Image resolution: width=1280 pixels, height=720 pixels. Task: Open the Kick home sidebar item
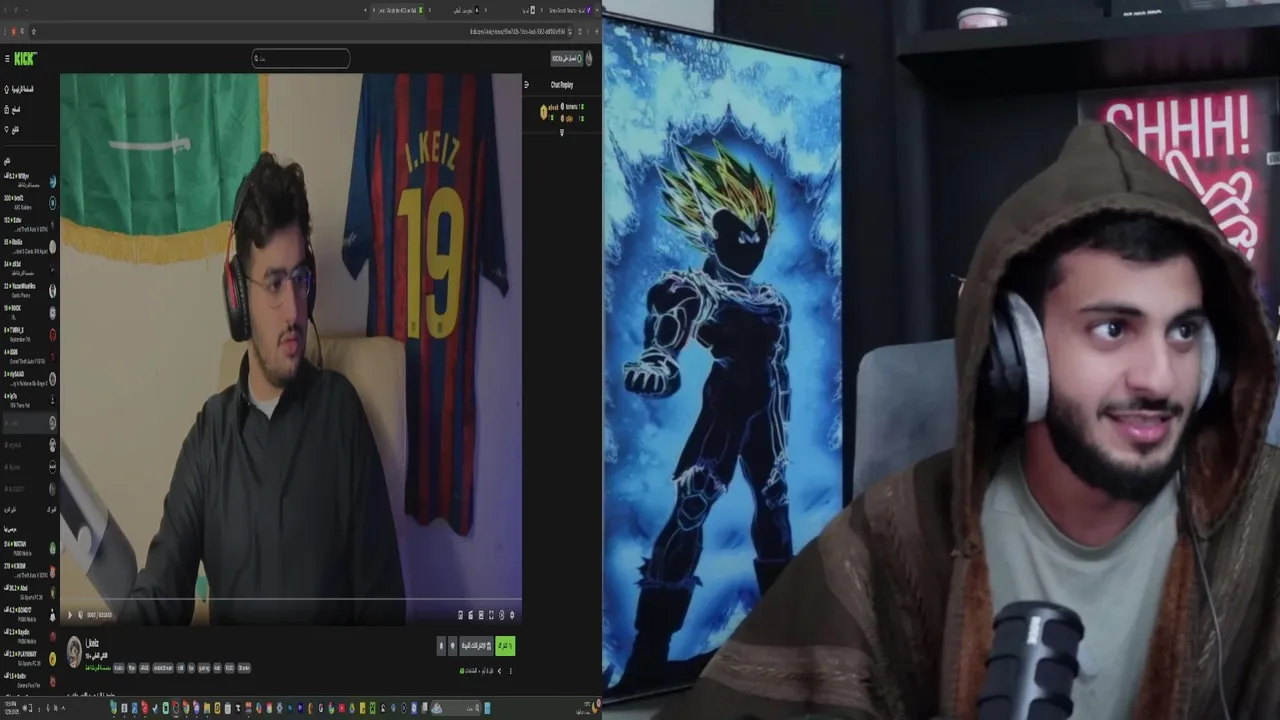click(19, 89)
